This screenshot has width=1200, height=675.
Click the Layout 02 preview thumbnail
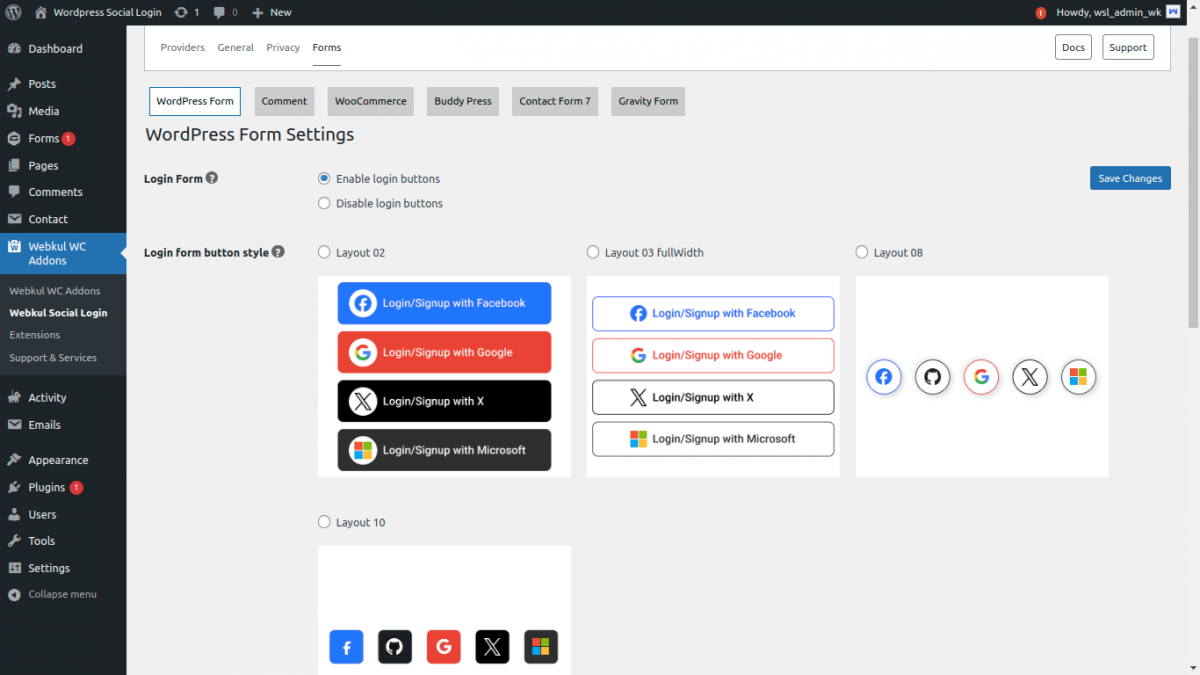point(444,376)
